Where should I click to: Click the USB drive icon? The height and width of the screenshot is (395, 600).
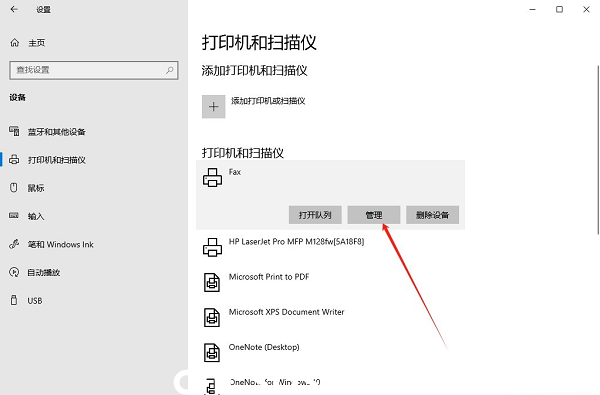tap(14, 300)
